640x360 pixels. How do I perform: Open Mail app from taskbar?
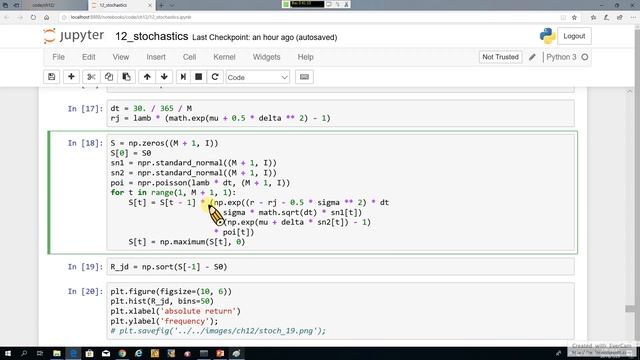106,353
